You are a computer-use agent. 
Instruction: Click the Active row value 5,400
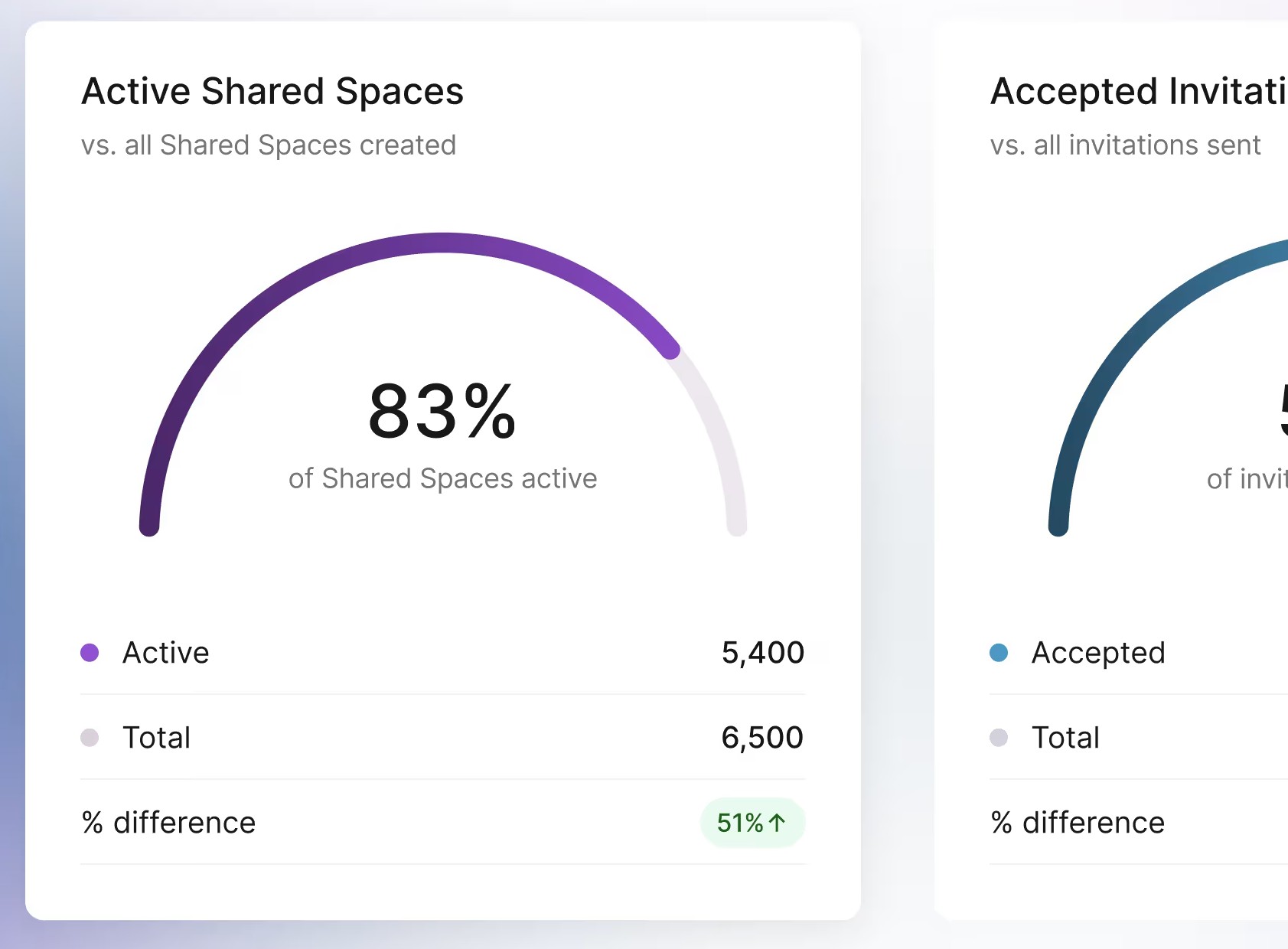[x=763, y=653]
